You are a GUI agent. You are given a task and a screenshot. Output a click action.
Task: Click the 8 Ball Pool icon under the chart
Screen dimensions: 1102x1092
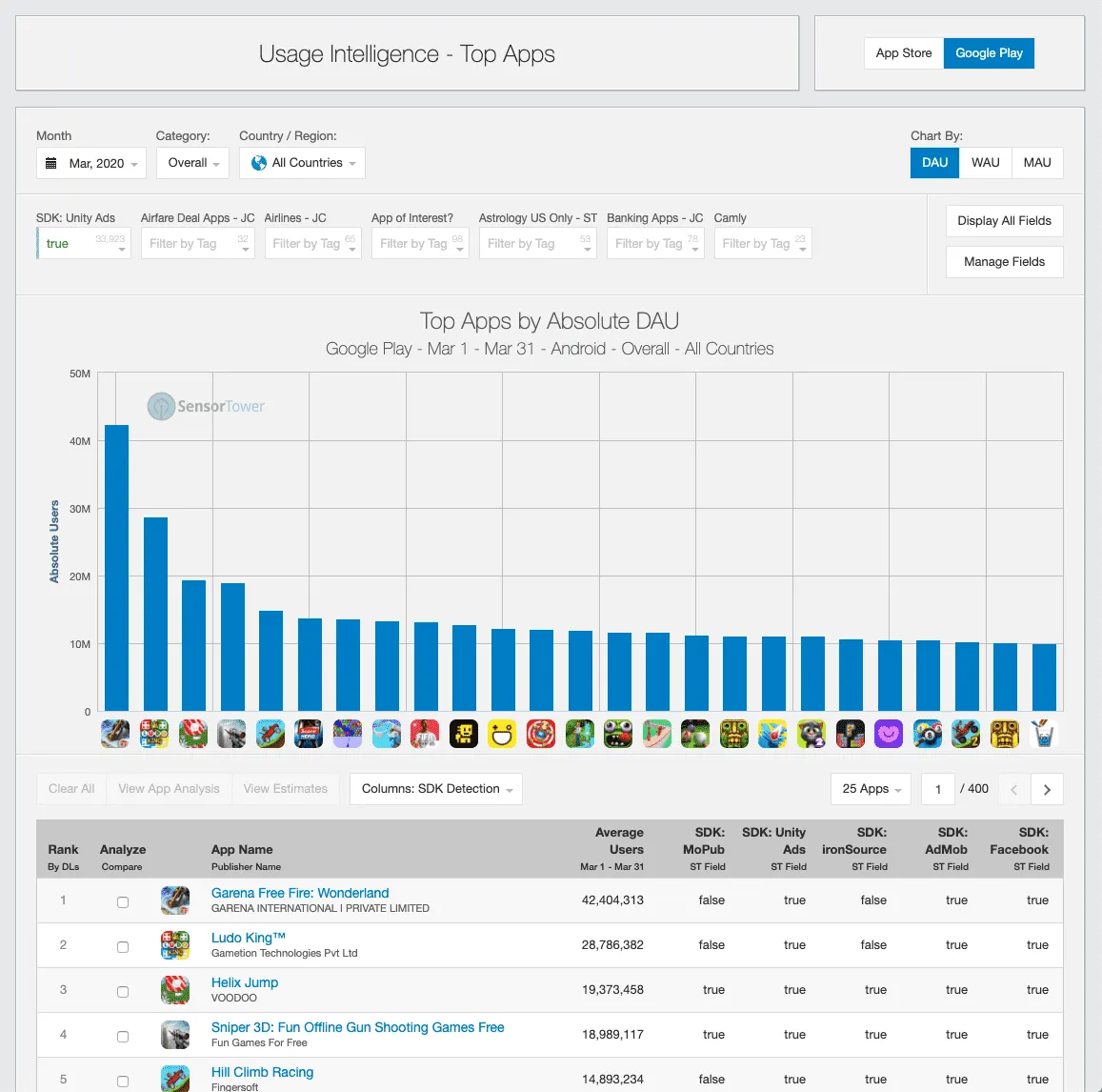928,734
